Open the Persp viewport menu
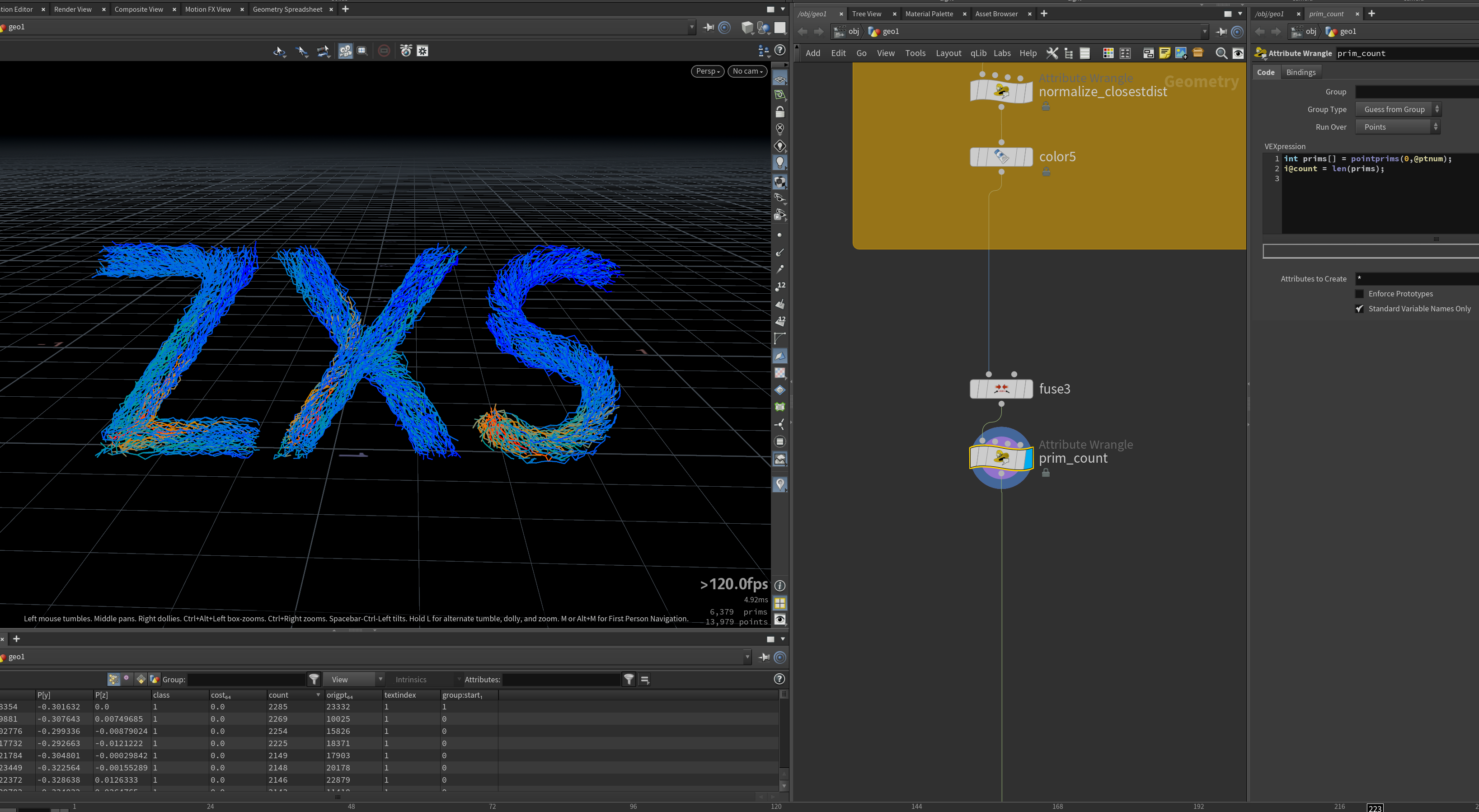This screenshot has height=812, width=1479. click(707, 71)
